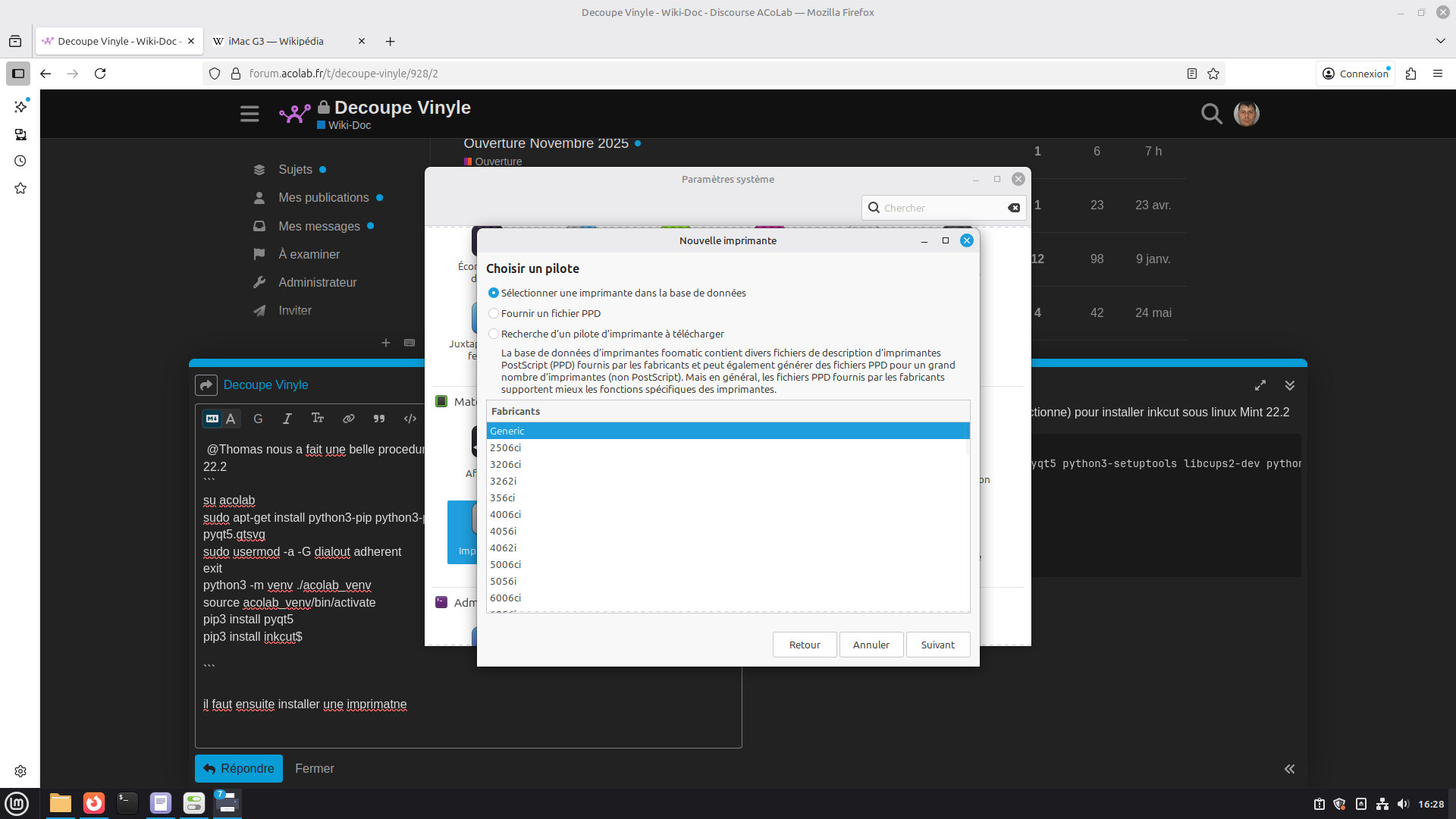The width and height of the screenshot is (1456, 819).
Task: Choose 'Recherche d'un pilote d'imprimante à télécharger'
Action: pyautogui.click(x=494, y=334)
